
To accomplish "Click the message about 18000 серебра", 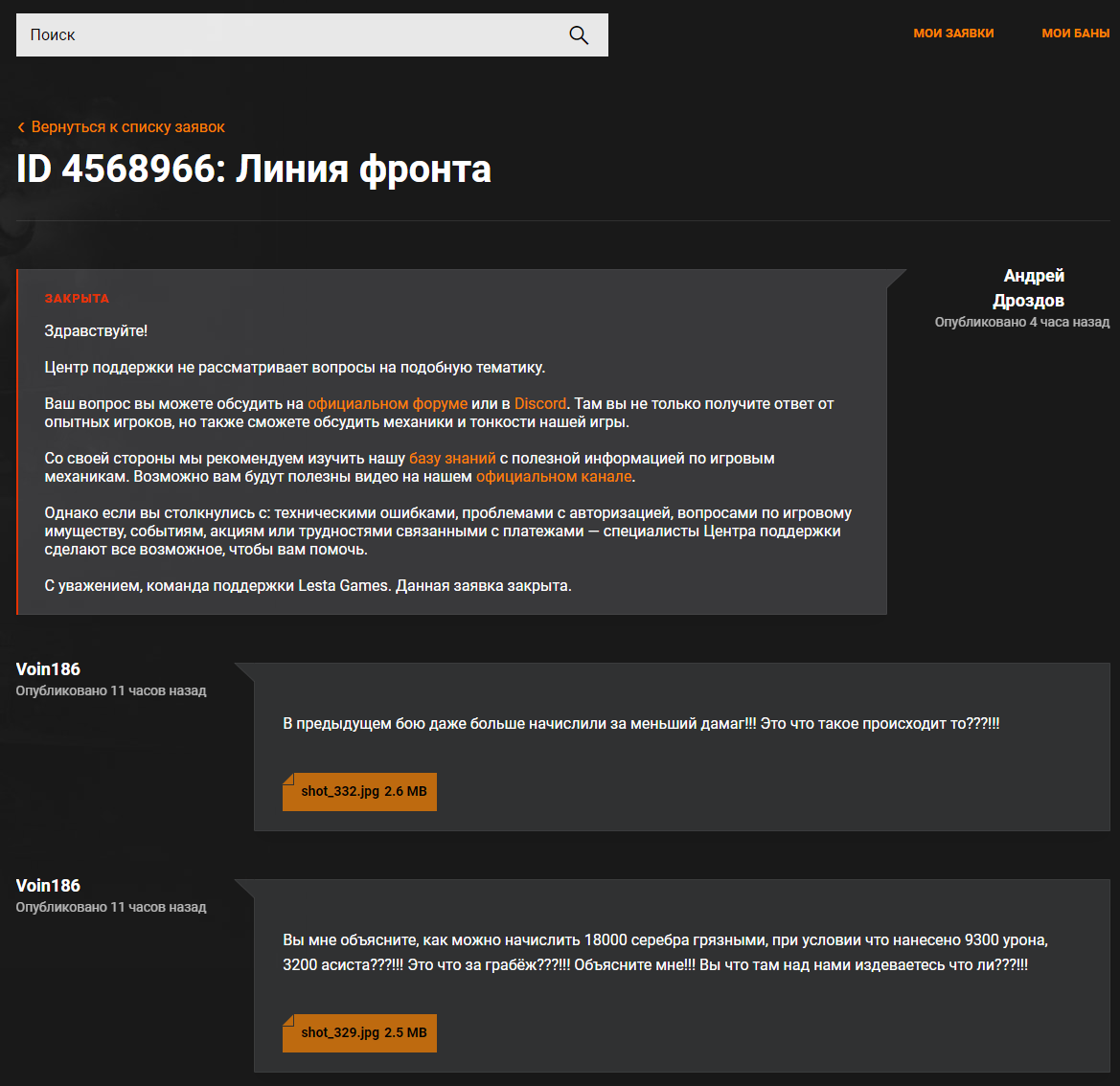I will point(665,953).
